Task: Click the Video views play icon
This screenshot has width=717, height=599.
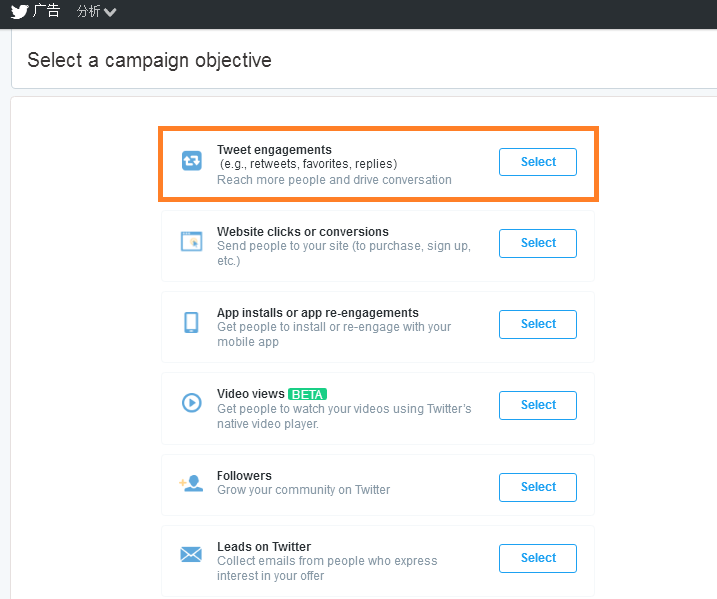Action: 192,403
